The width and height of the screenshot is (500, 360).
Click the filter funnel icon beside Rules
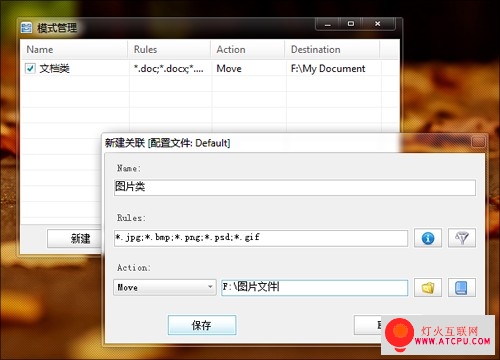(462, 238)
